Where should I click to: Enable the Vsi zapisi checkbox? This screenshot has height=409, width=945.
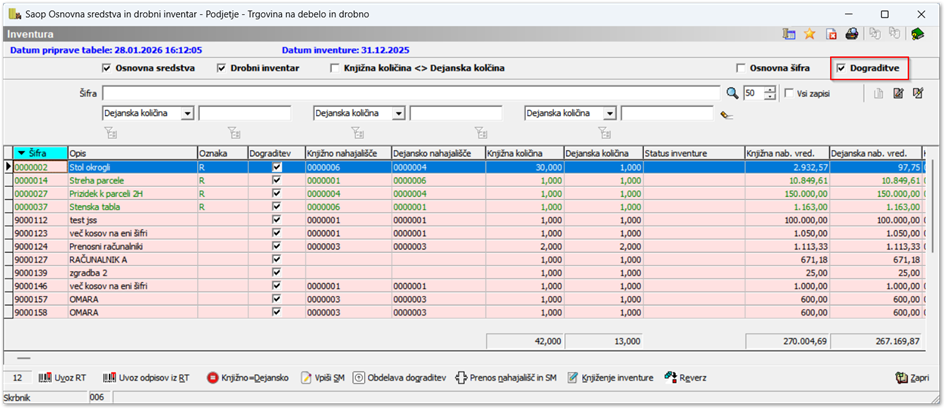point(789,93)
